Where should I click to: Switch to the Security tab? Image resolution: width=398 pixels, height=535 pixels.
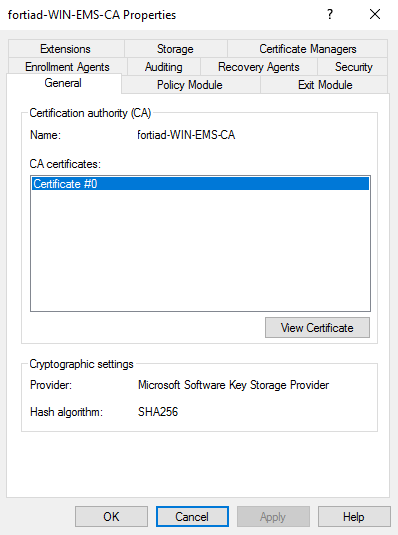353,67
